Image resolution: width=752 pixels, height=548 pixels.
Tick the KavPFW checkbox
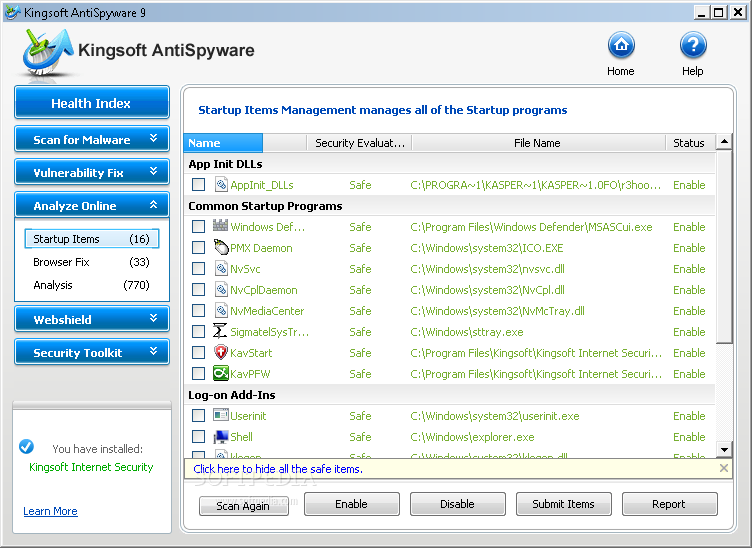pyautogui.click(x=198, y=373)
